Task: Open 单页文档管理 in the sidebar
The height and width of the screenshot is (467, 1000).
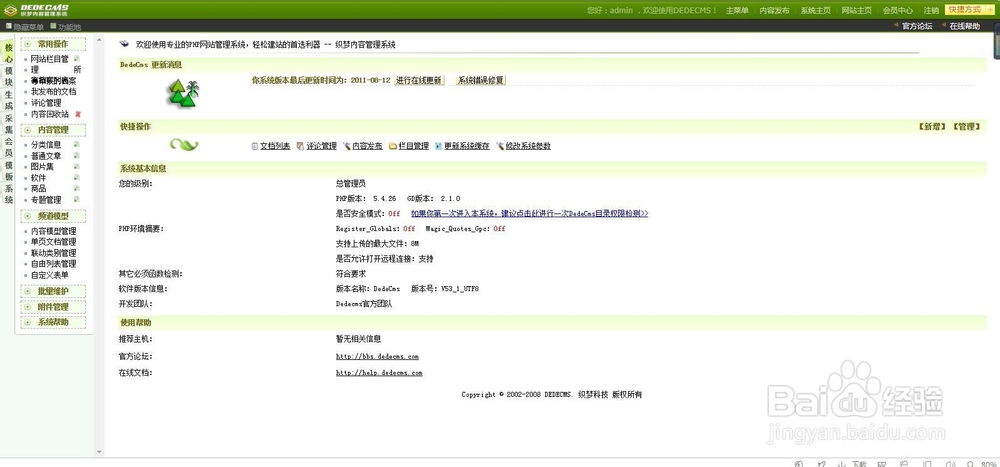Action: pos(54,242)
